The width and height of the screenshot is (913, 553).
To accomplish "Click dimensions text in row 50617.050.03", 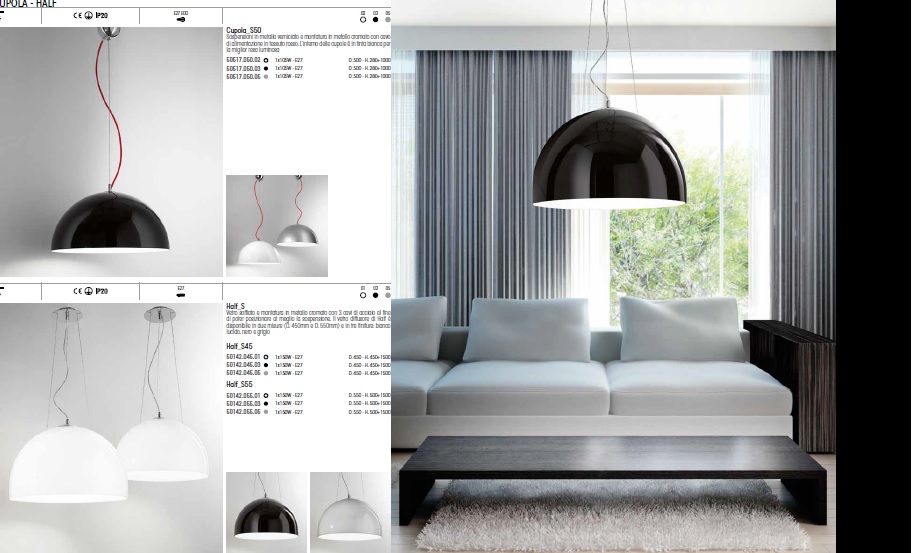I will (370, 68).
